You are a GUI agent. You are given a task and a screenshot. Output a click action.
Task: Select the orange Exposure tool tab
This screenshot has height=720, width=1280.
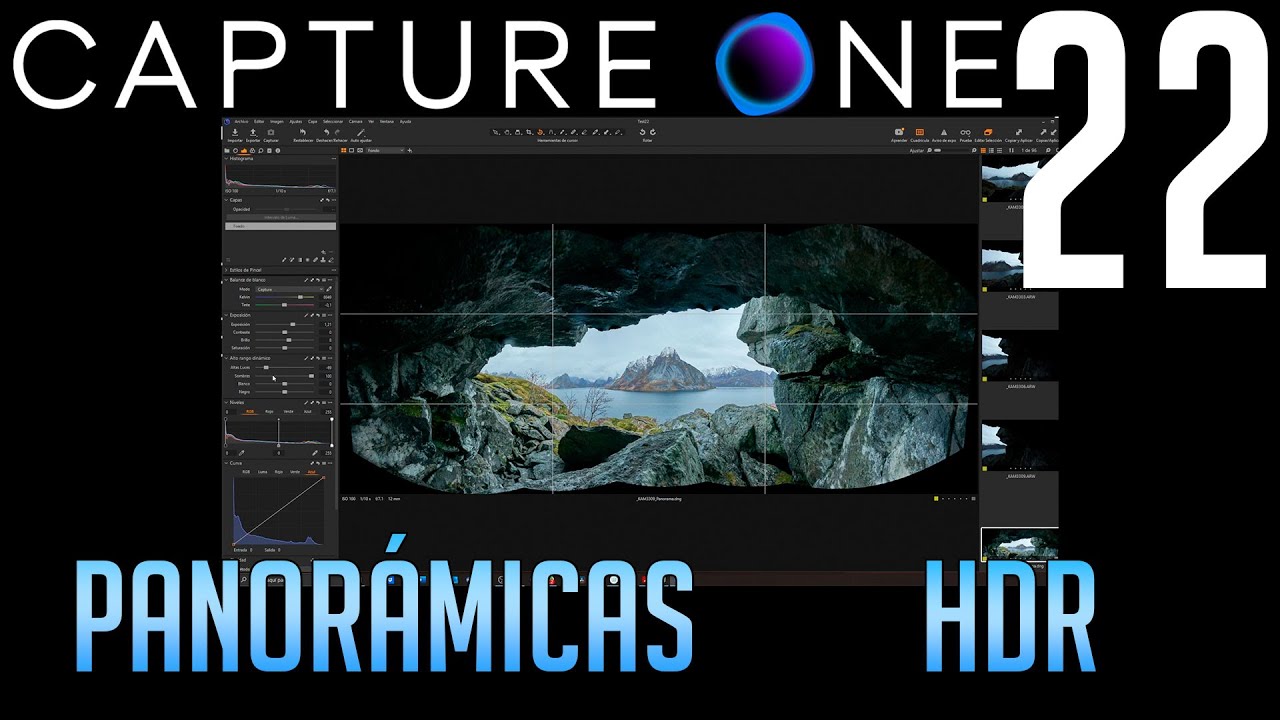point(244,150)
